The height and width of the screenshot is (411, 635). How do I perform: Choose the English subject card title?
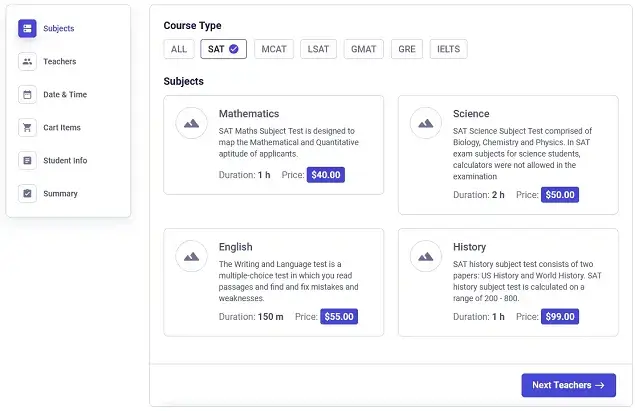coord(235,247)
